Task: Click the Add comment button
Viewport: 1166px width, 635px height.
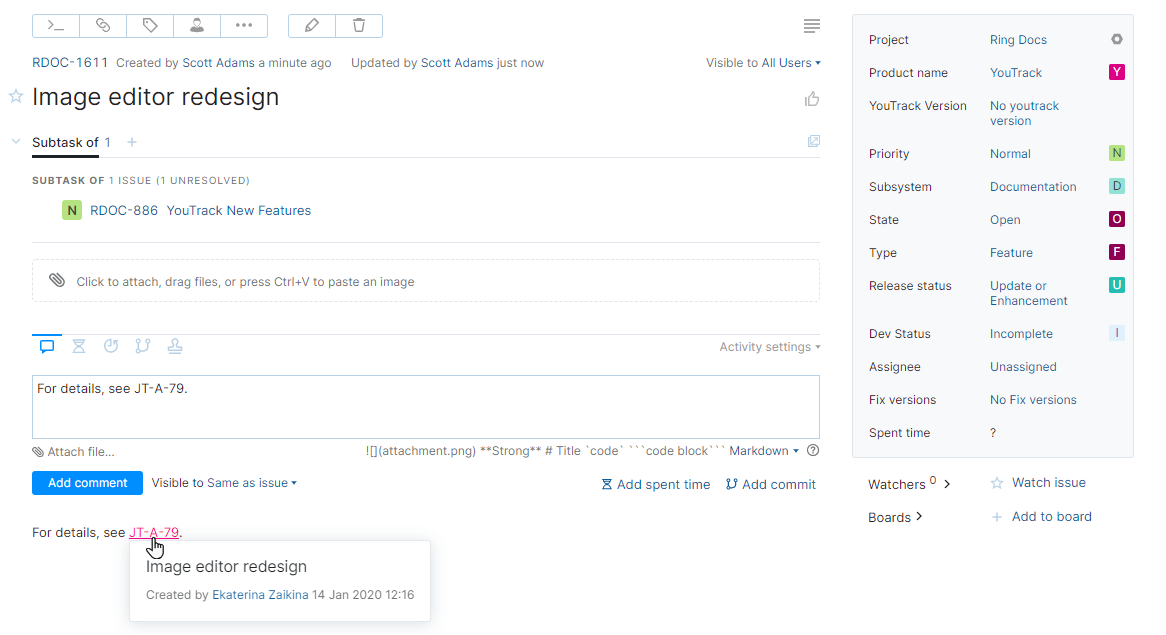Action: [x=87, y=483]
